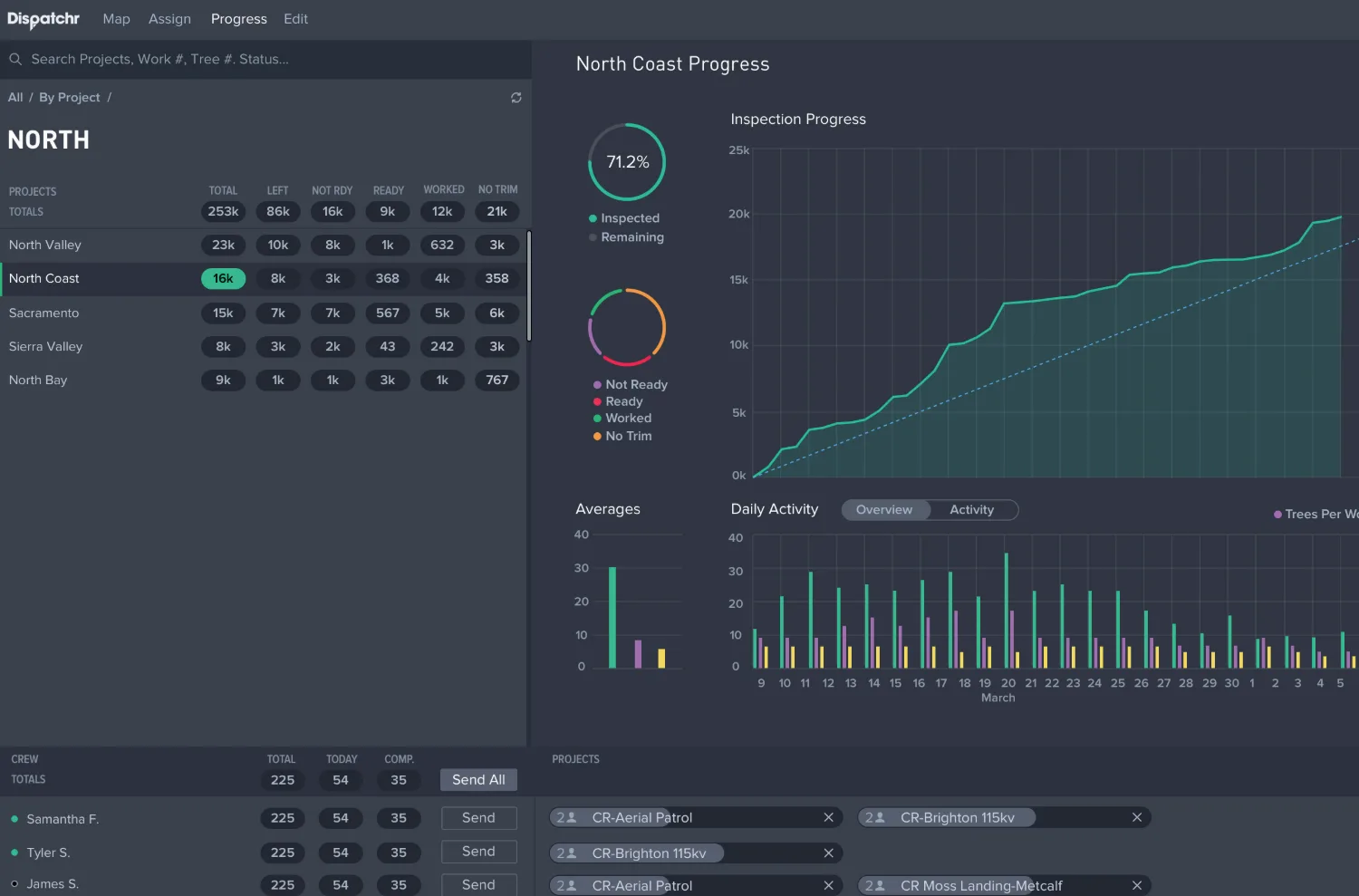Switch Daily Activity to Overview view

pos(884,510)
